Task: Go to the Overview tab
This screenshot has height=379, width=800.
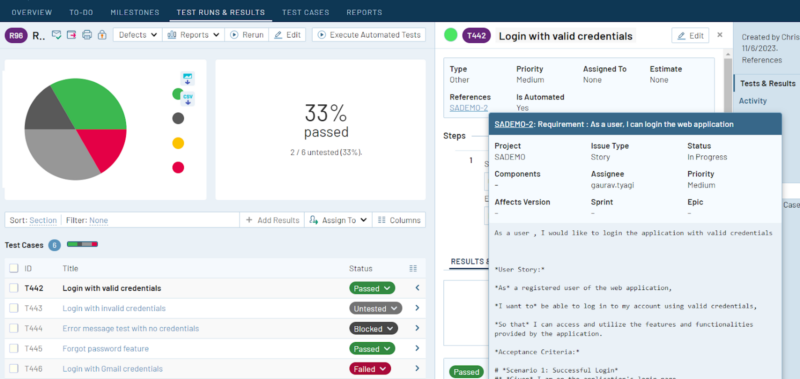Action: pos(32,12)
